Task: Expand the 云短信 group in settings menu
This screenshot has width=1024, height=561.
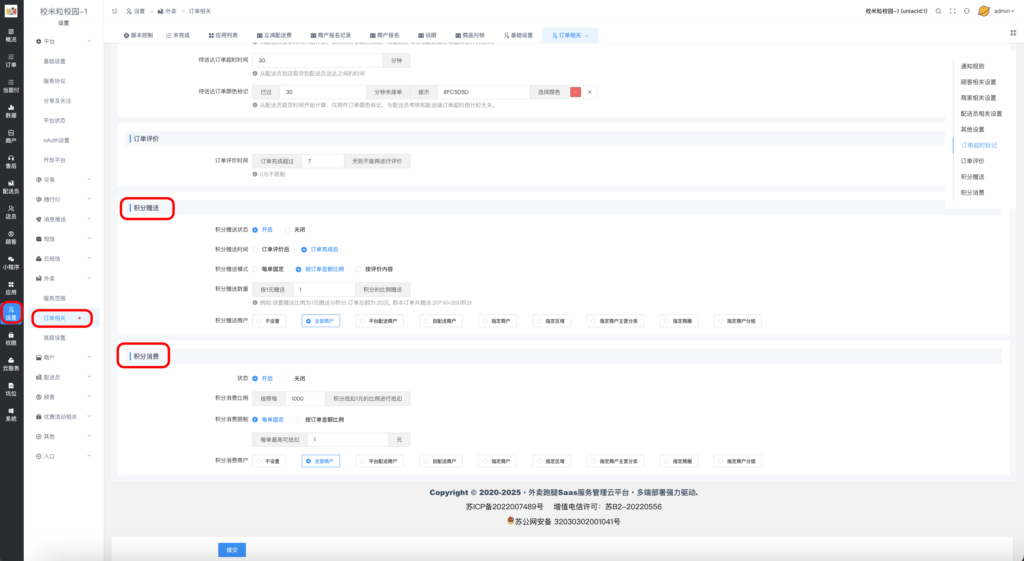Action: pos(63,259)
